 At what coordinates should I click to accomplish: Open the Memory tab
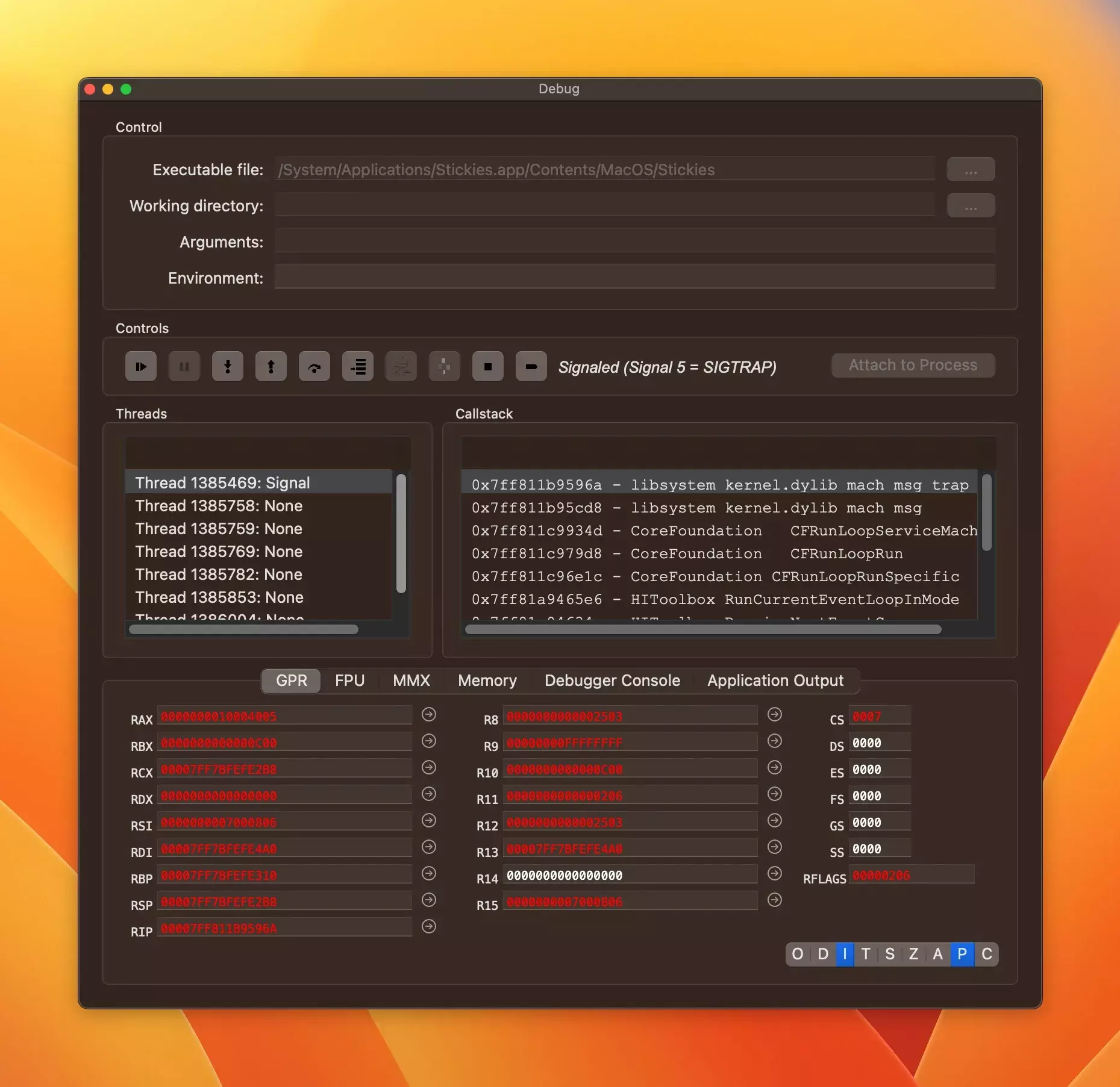487,681
